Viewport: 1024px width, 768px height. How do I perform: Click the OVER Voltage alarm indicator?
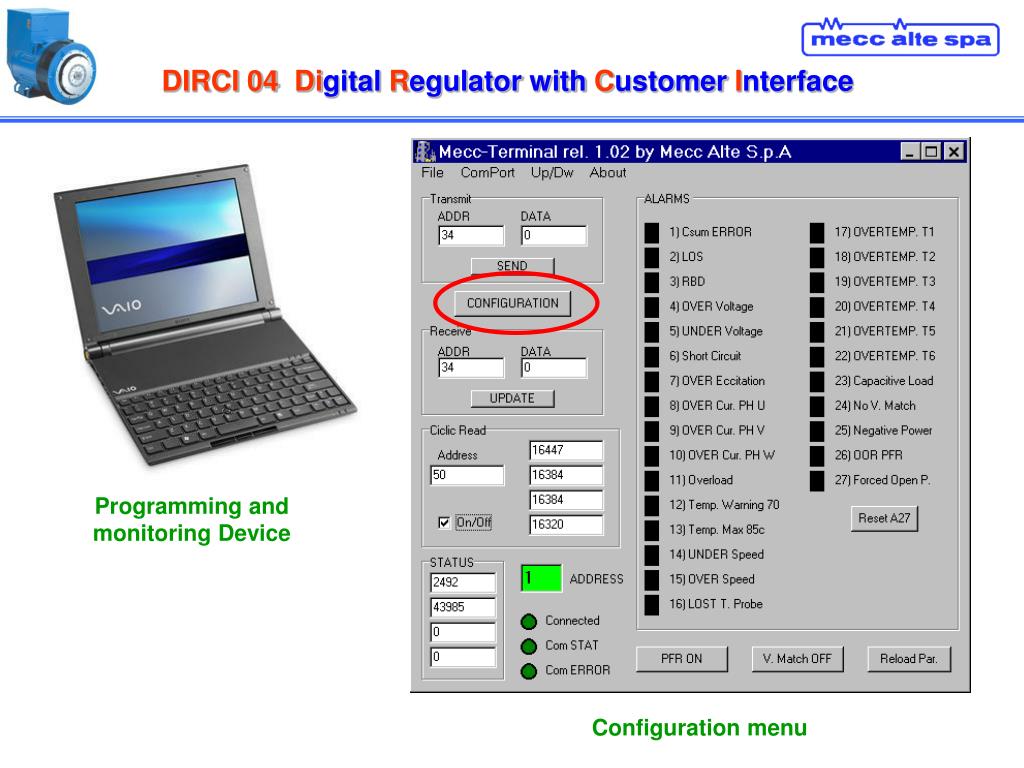point(652,307)
